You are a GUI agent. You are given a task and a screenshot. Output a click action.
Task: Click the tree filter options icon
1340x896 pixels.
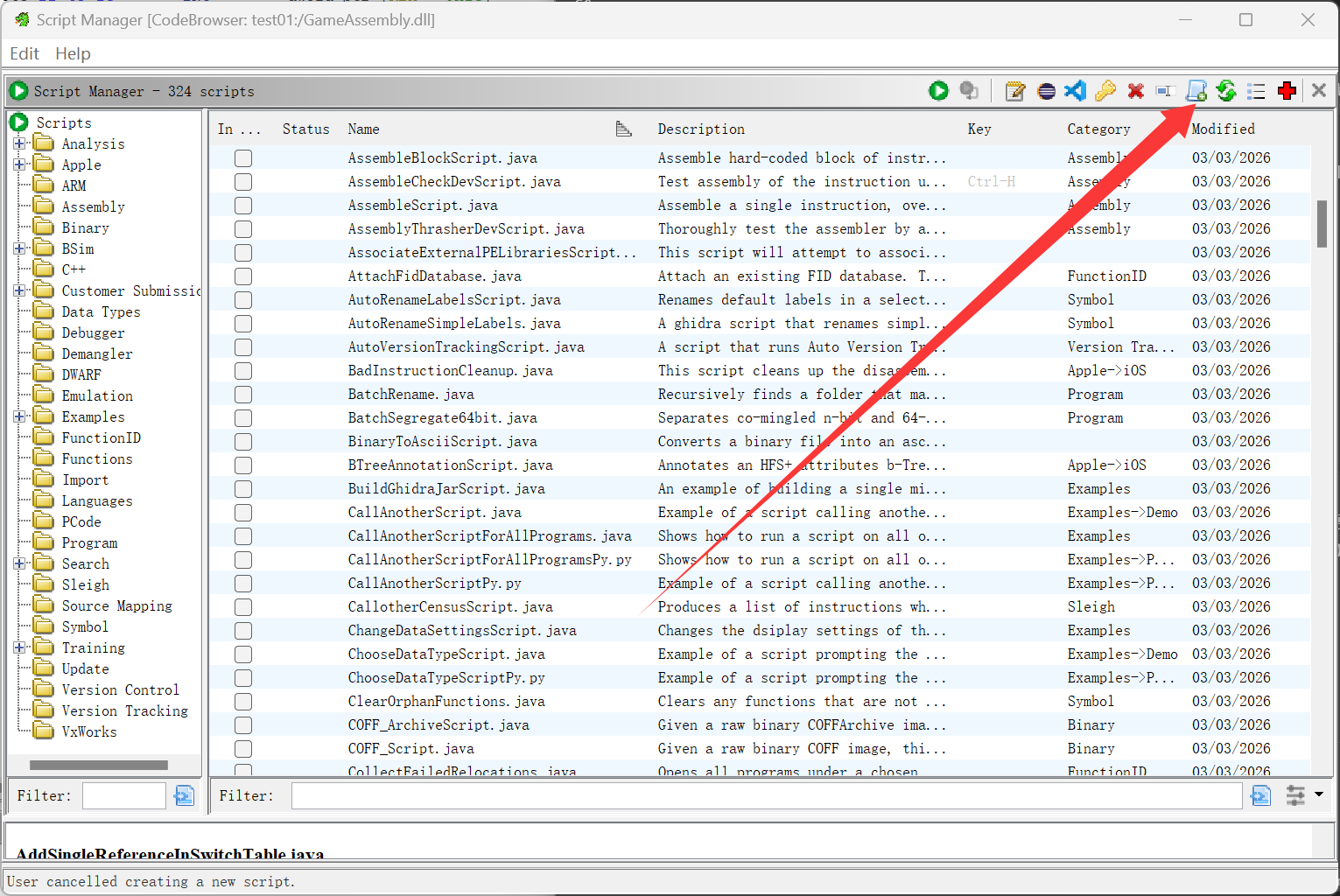tap(185, 795)
